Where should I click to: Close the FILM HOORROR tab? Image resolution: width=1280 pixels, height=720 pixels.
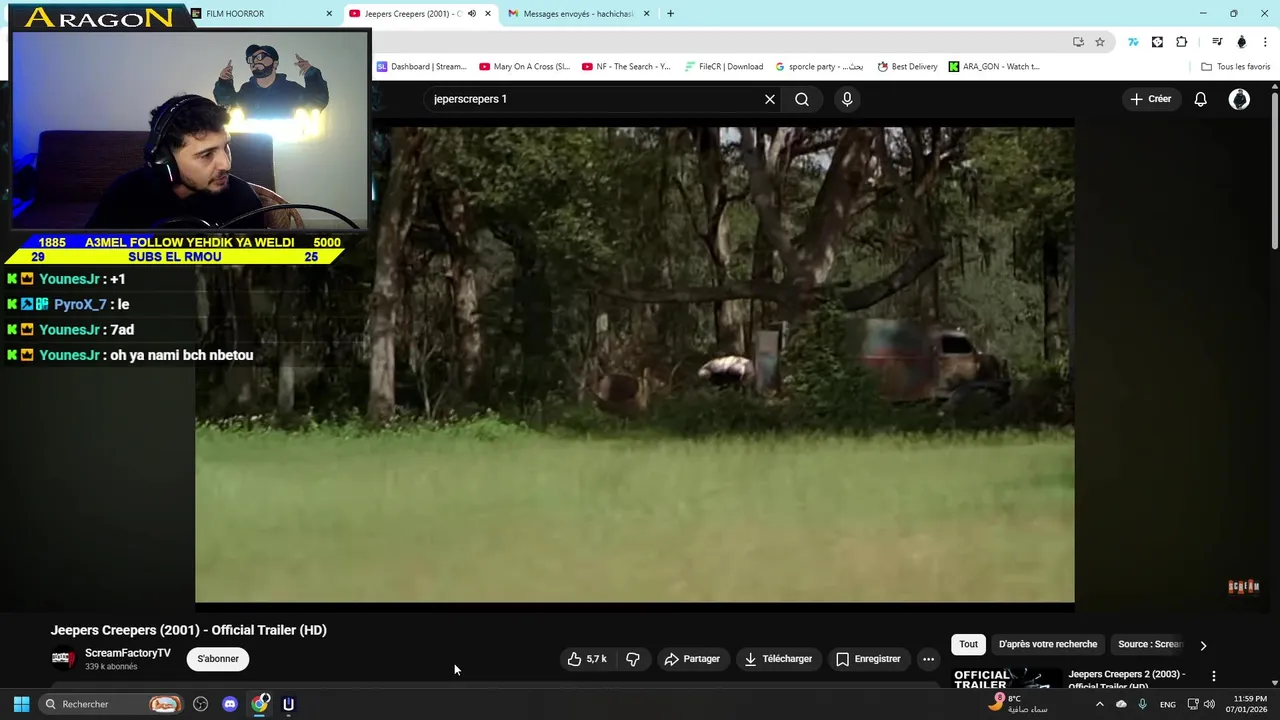pyautogui.click(x=329, y=14)
